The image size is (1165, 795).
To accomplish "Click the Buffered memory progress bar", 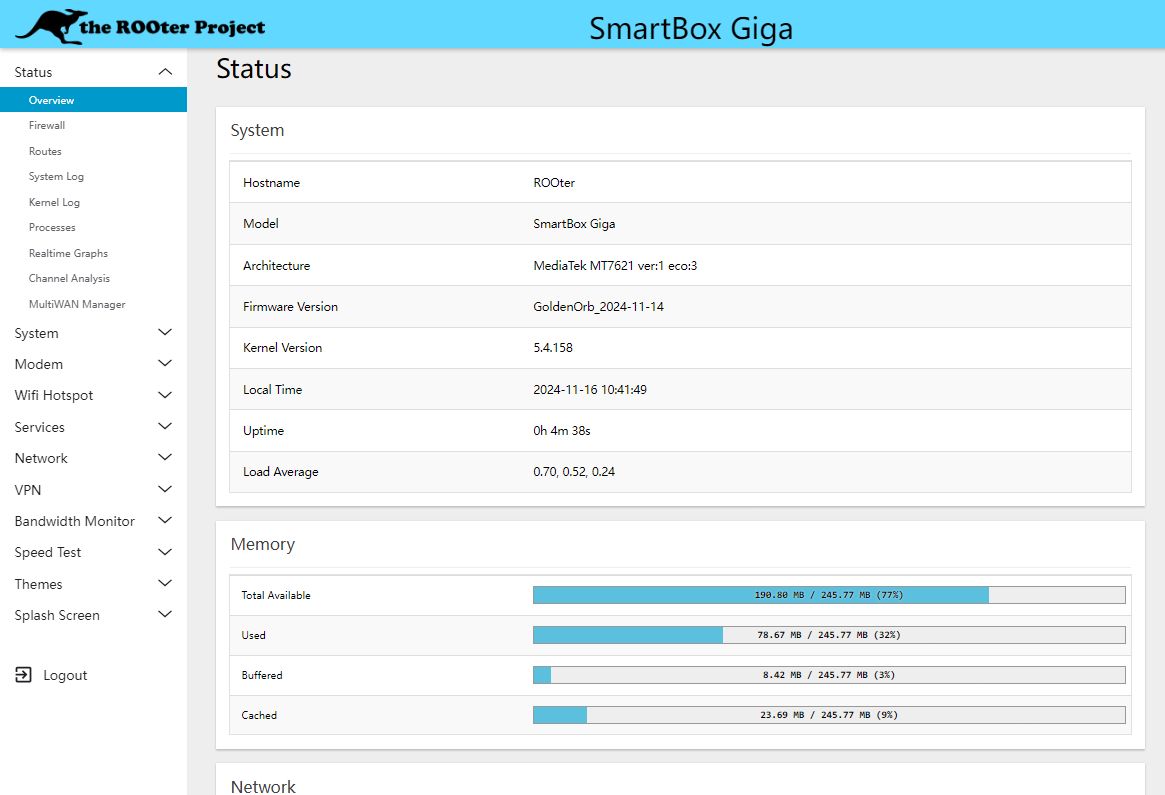I will [829, 675].
